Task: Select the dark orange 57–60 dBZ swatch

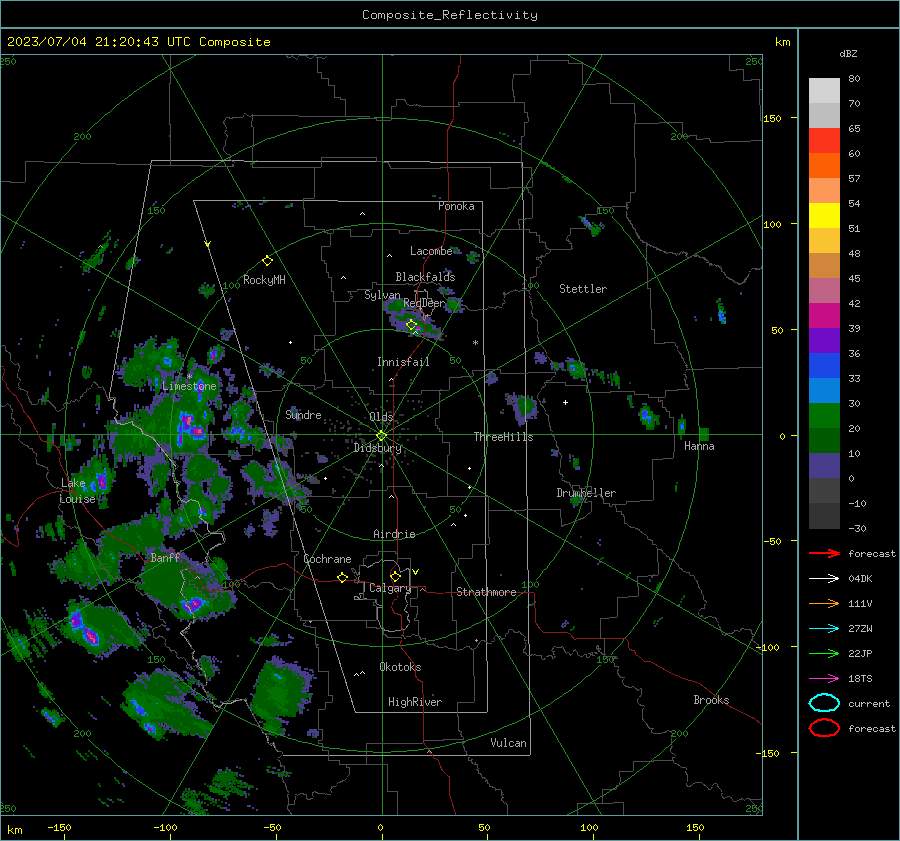Action: [824, 165]
